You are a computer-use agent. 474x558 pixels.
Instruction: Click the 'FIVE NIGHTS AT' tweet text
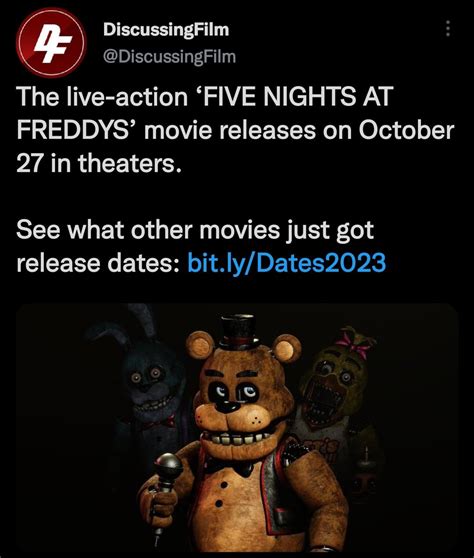pyautogui.click(x=296, y=97)
